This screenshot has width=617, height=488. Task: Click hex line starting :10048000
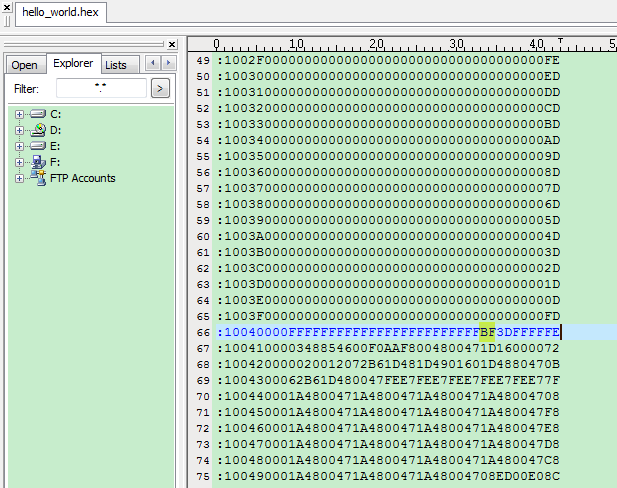point(388,460)
